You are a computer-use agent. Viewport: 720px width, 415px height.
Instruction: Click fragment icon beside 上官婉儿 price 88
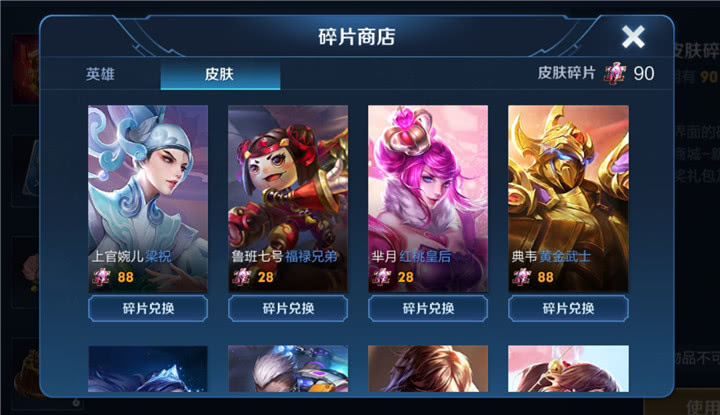click(101, 277)
